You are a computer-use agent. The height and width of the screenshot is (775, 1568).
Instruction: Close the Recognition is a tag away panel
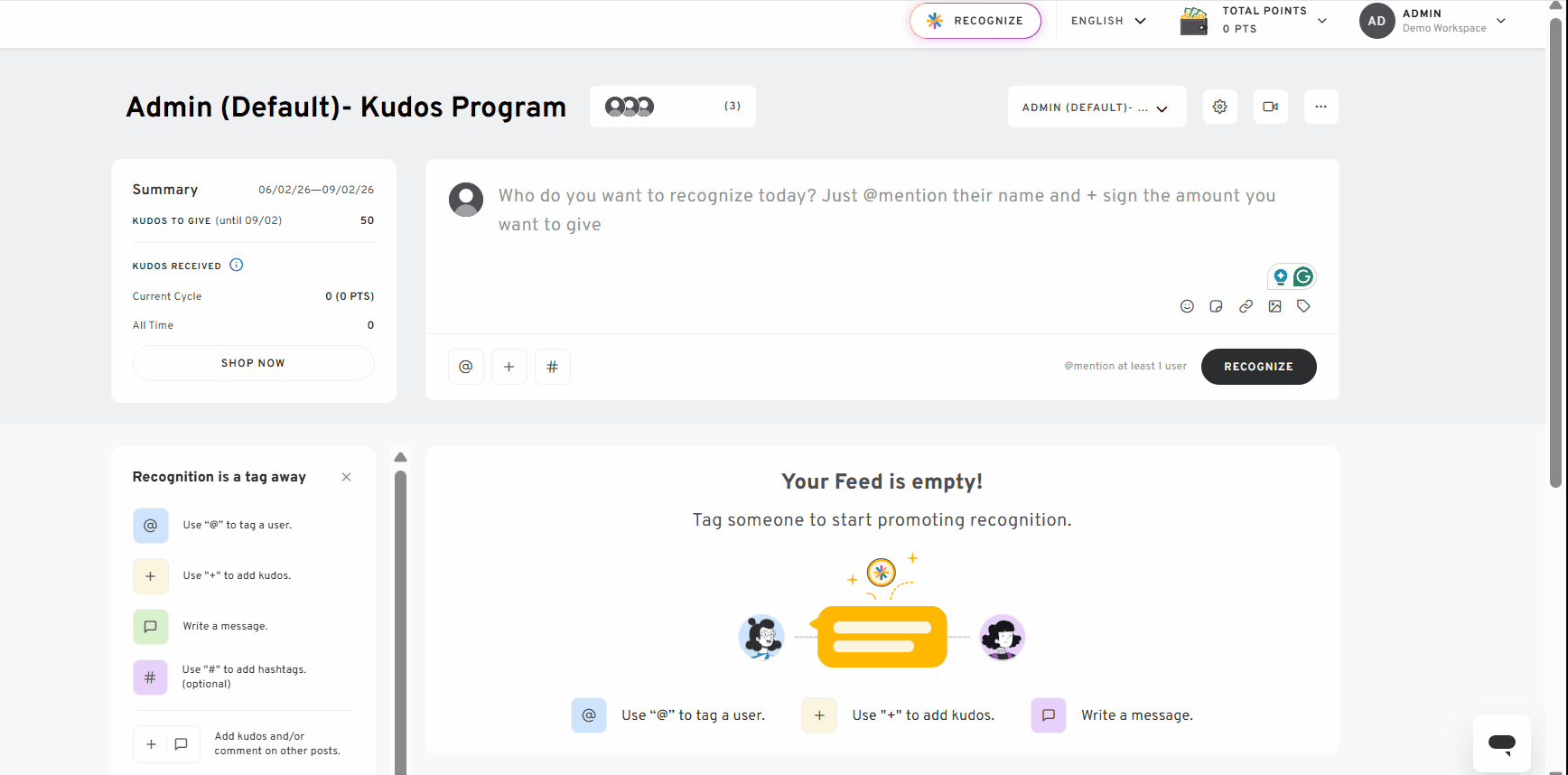(x=346, y=477)
